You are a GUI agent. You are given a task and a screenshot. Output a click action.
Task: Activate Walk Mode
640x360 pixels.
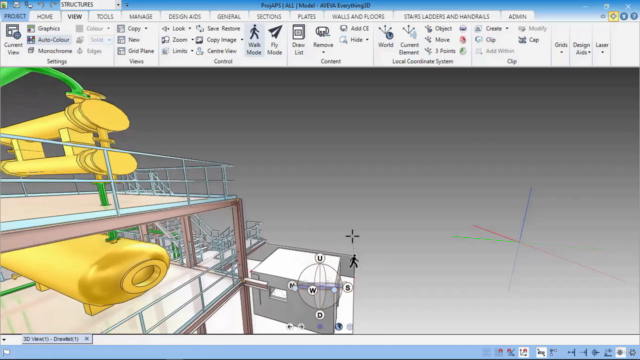click(x=254, y=40)
